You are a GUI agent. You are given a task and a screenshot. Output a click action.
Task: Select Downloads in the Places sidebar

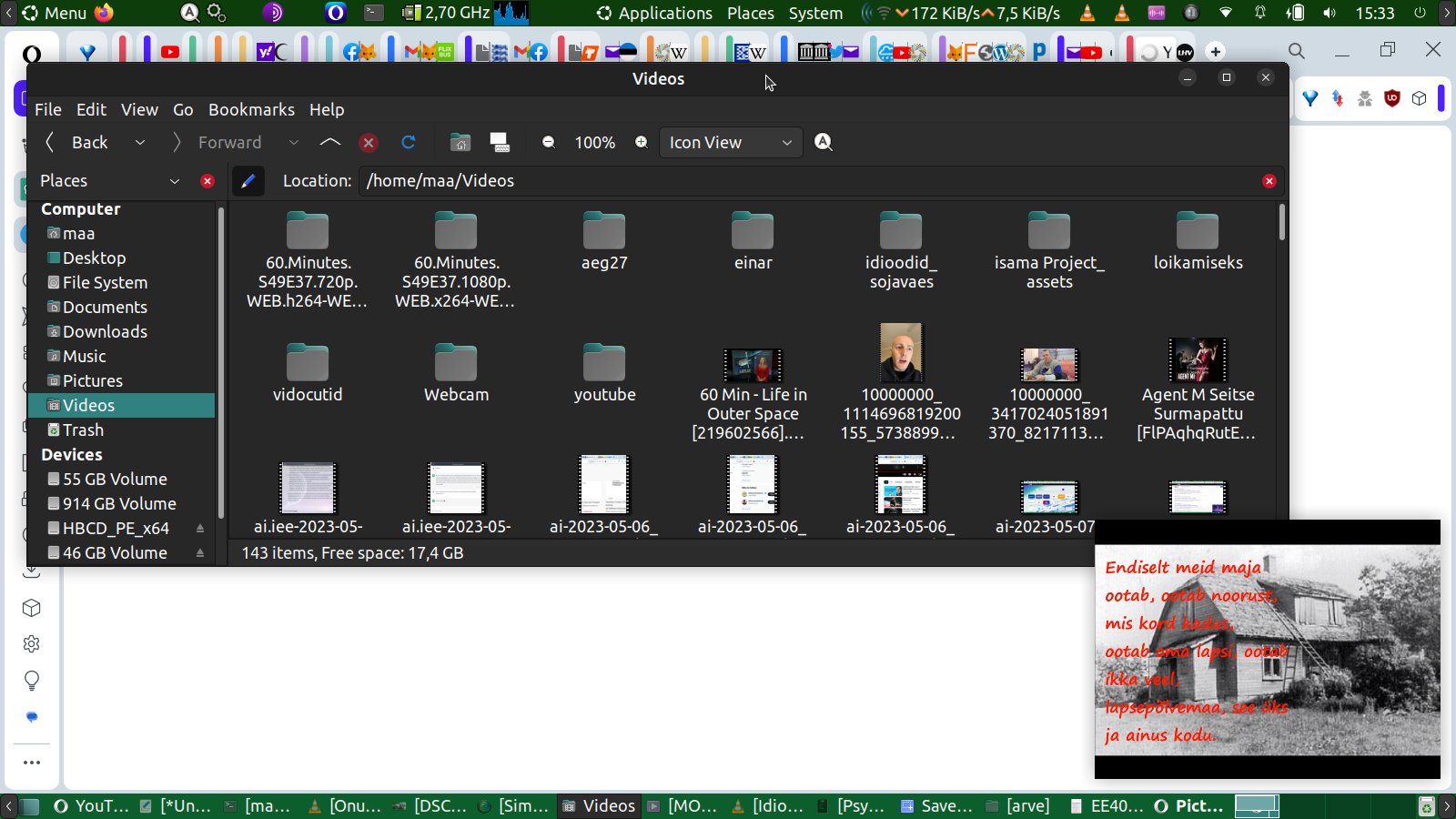[x=105, y=332]
